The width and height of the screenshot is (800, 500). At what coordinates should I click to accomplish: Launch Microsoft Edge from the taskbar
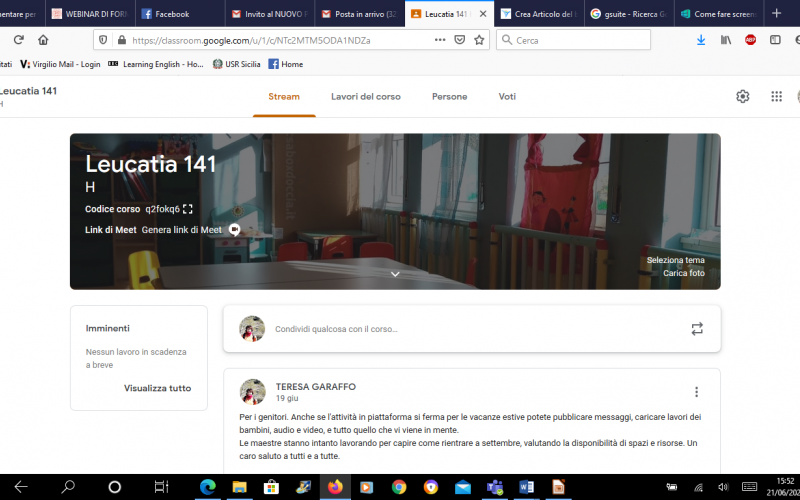point(208,487)
